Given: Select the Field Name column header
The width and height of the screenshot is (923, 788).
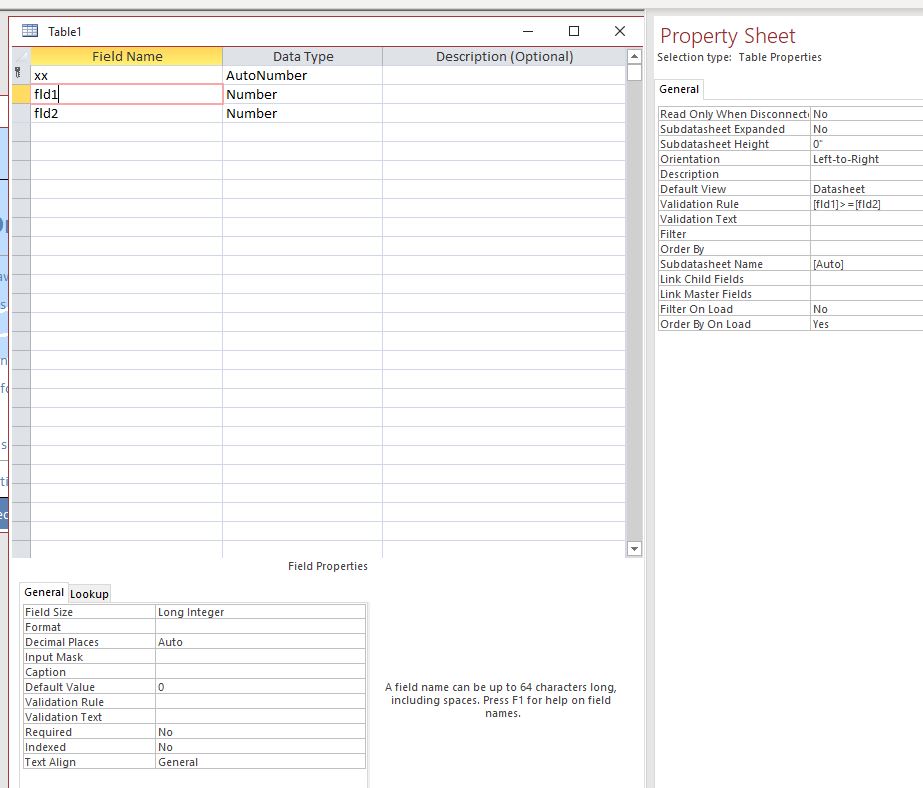Looking at the screenshot, I should pyautogui.click(x=127, y=56).
